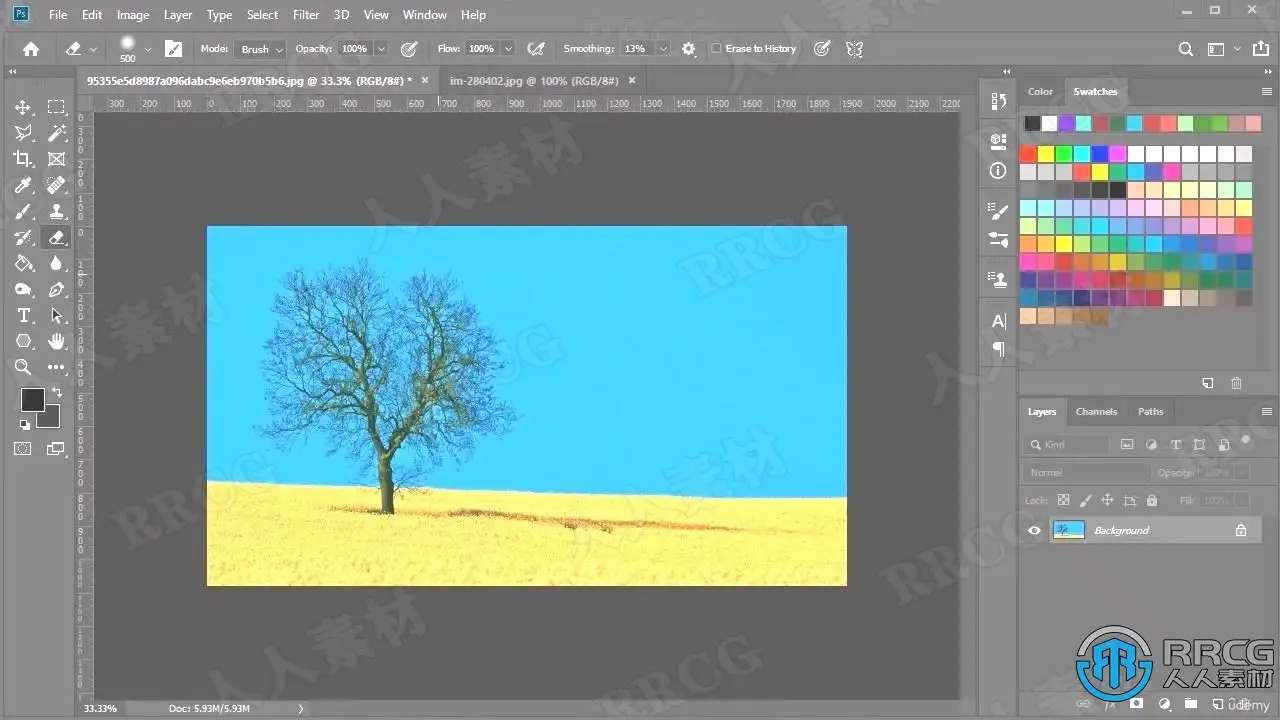The image size is (1280, 720).
Task: Click the Home icon in options bar
Action: pos(31,48)
